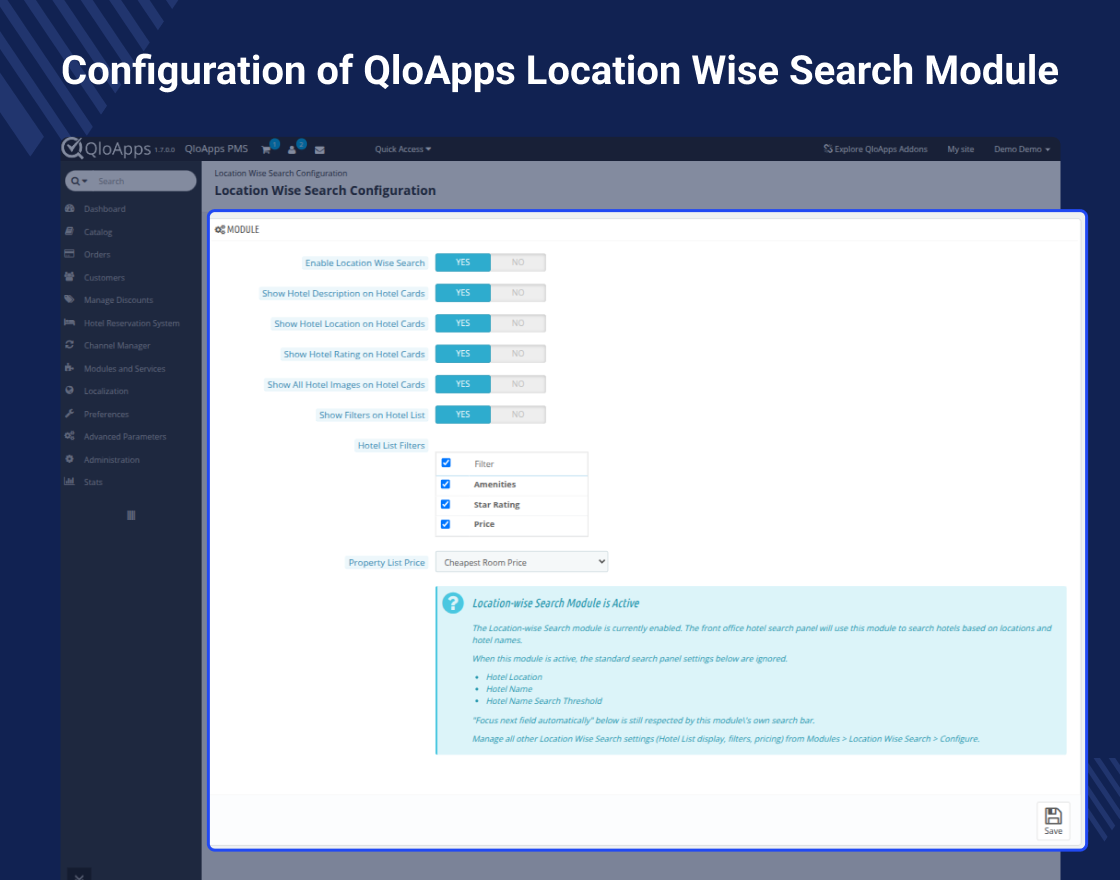Open the customer notifications icon

[292, 150]
